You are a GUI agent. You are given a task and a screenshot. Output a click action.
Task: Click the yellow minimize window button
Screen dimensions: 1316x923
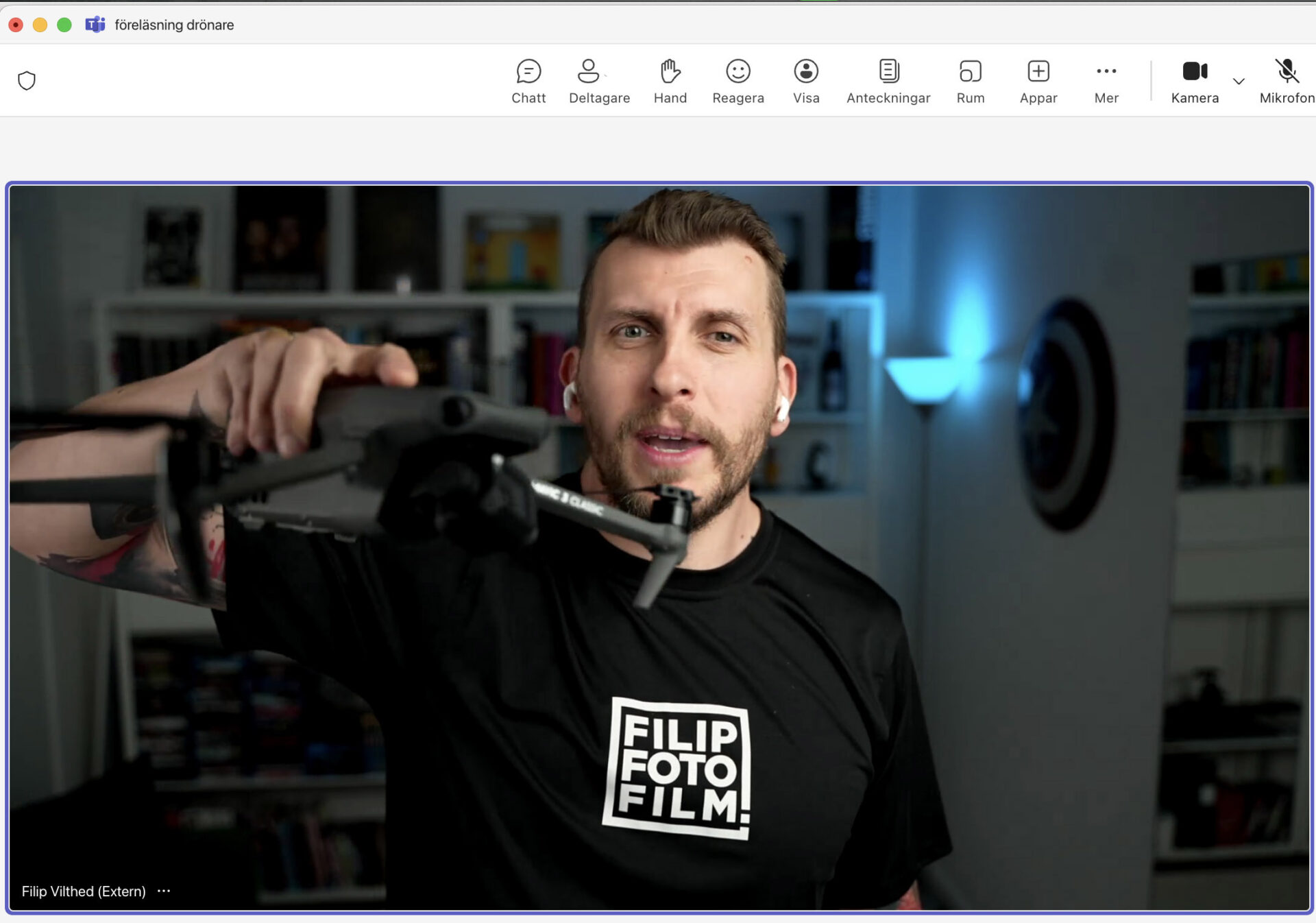click(40, 25)
